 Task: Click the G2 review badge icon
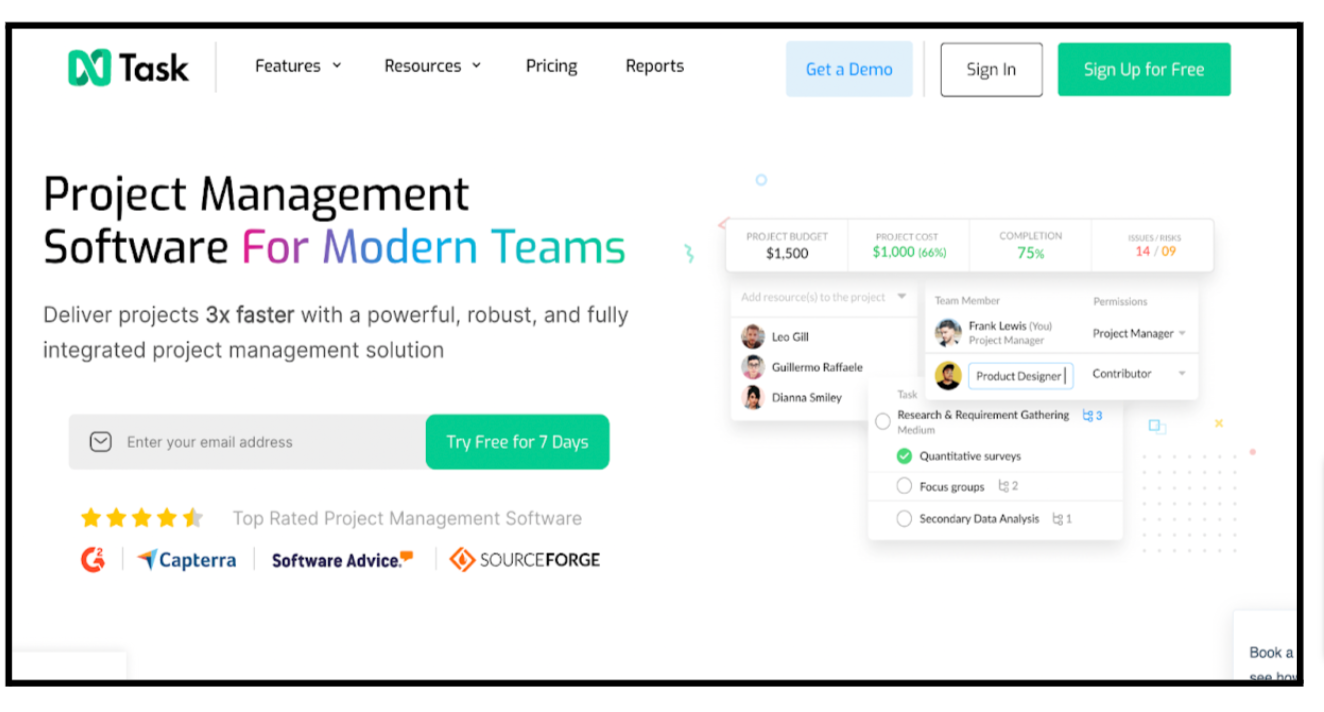93,560
